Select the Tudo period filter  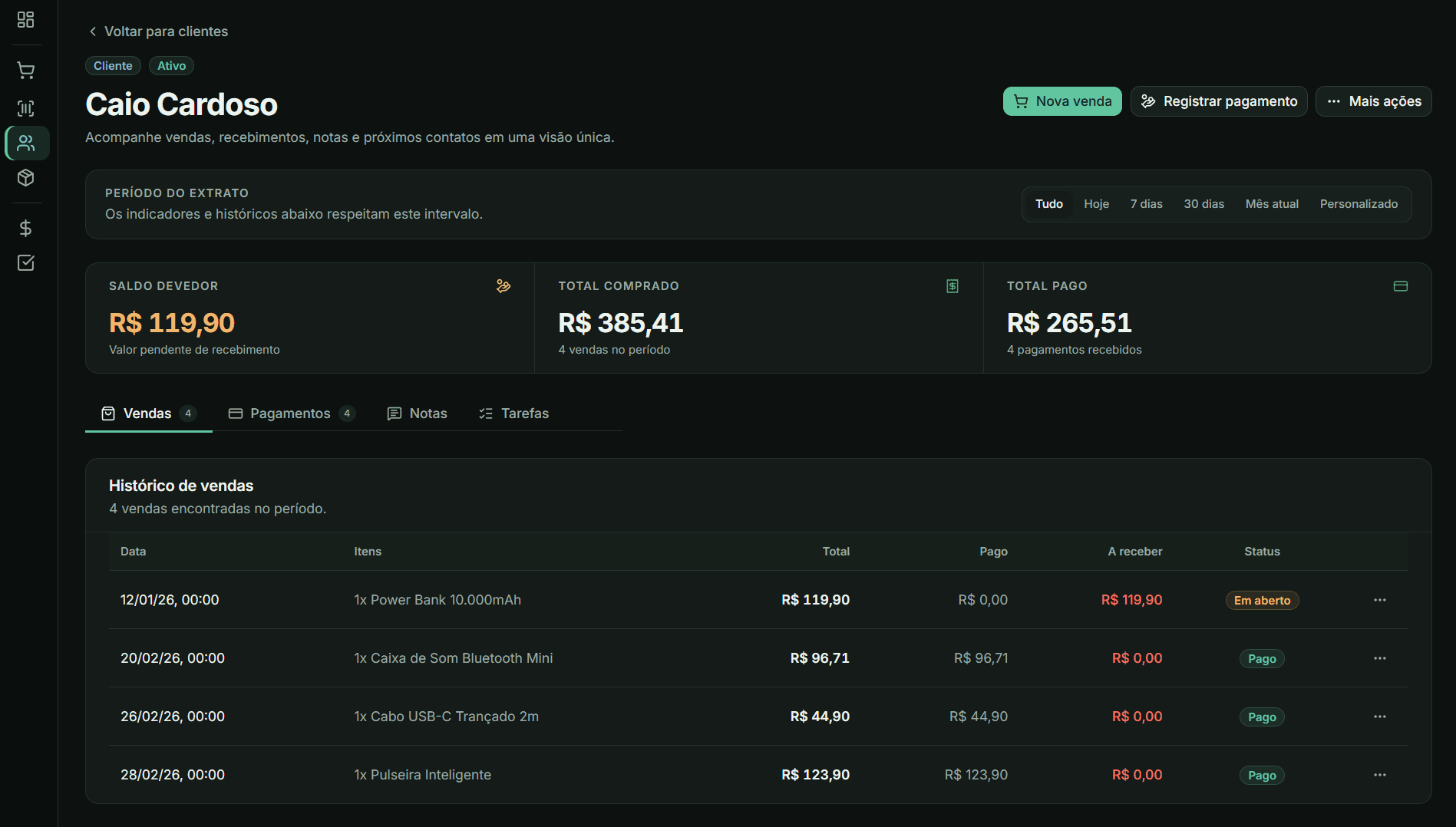pos(1049,204)
